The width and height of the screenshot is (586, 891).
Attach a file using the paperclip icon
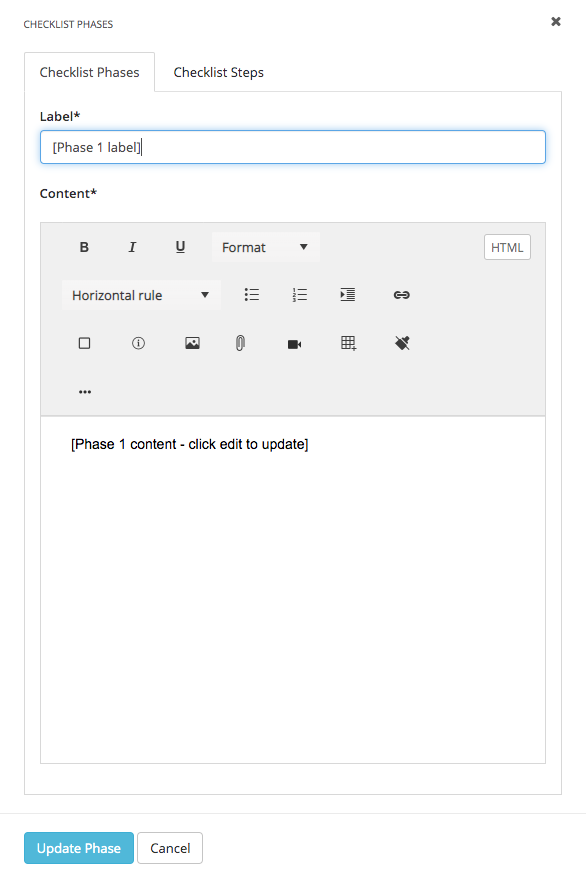tap(240, 343)
